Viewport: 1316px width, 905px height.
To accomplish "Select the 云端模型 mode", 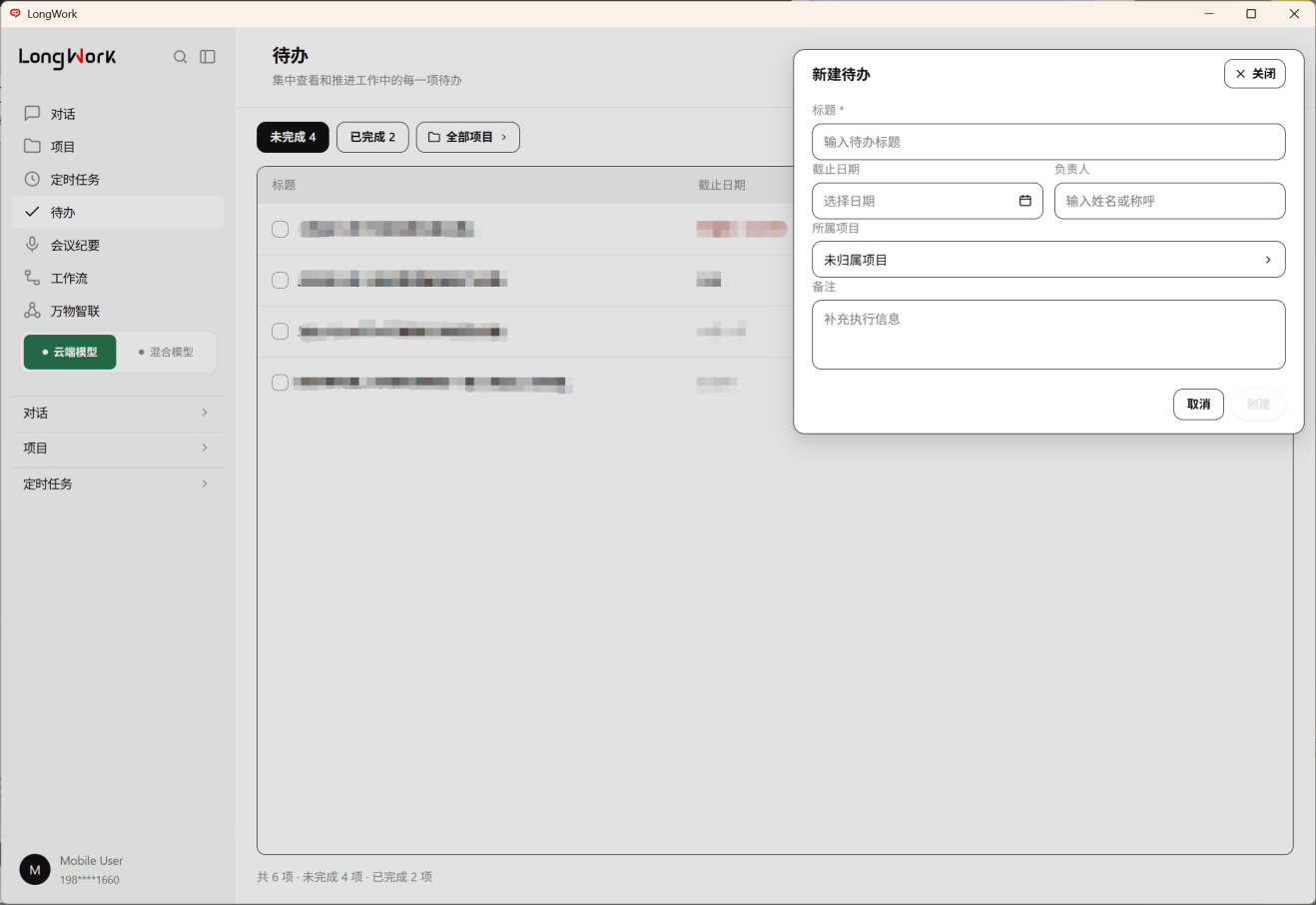I will click(x=70, y=352).
